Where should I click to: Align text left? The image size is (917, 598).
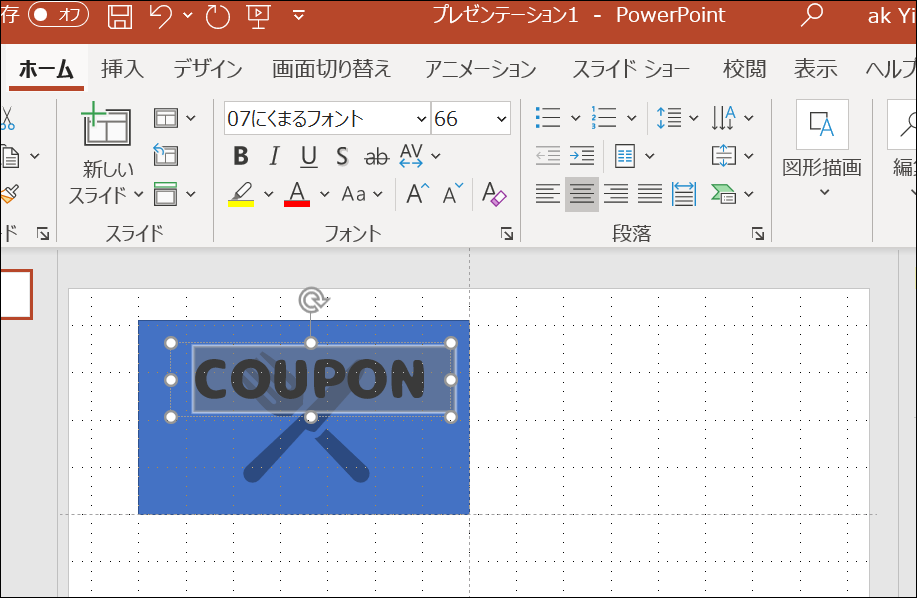coord(548,194)
